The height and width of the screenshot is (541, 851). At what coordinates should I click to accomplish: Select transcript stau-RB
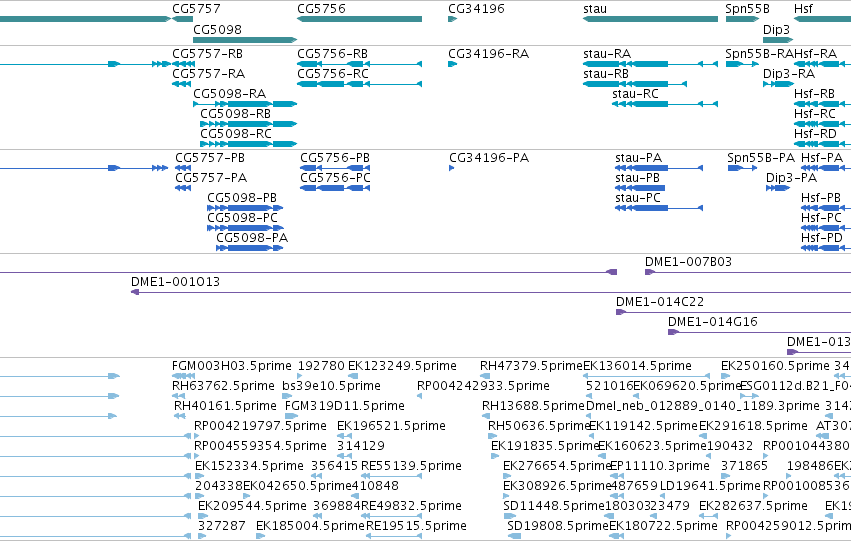click(606, 73)
